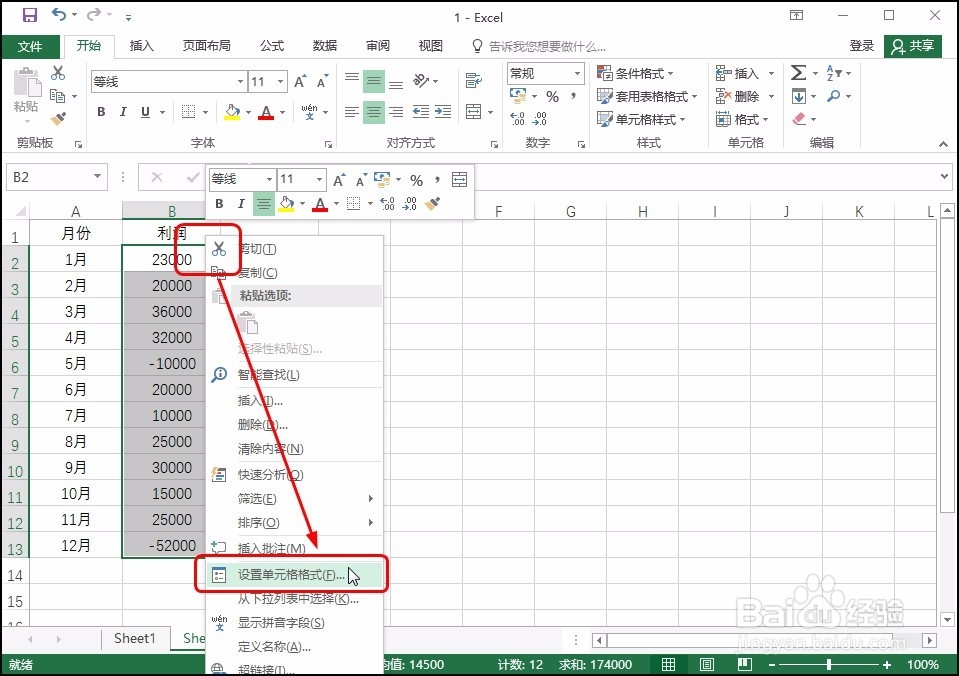Viewport: 959px width, 676px height.
Task: Switch to Page Layout view icon
Action: pyautogui.click(x=707, y=664)
